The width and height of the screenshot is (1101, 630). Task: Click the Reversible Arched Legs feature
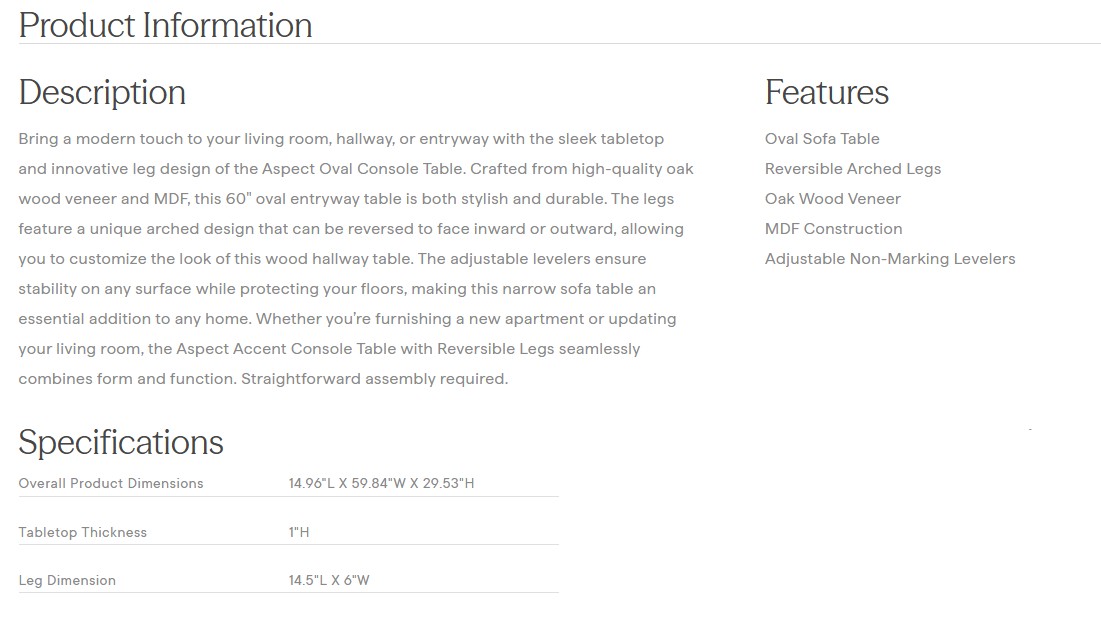click(852, 169)
